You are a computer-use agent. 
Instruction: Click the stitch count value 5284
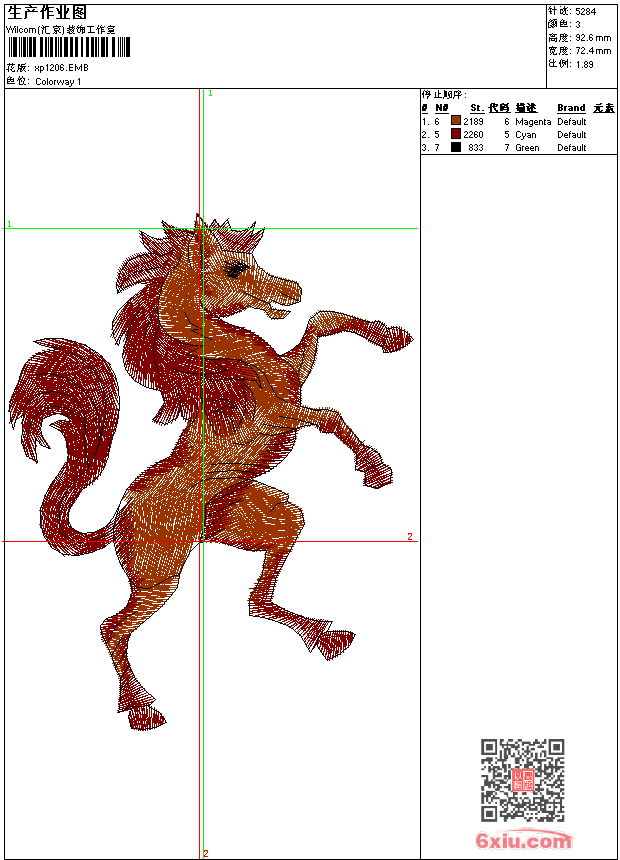pos(587,12)
